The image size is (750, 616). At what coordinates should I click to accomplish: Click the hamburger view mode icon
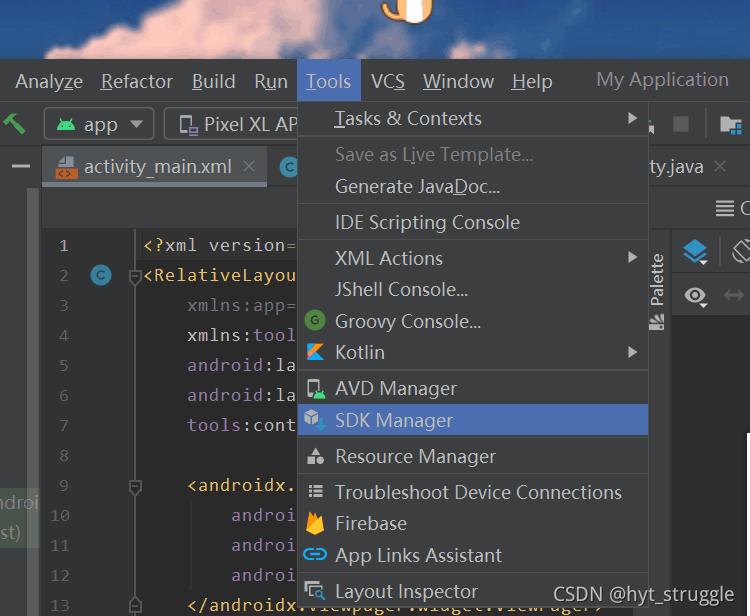point(725,208)
